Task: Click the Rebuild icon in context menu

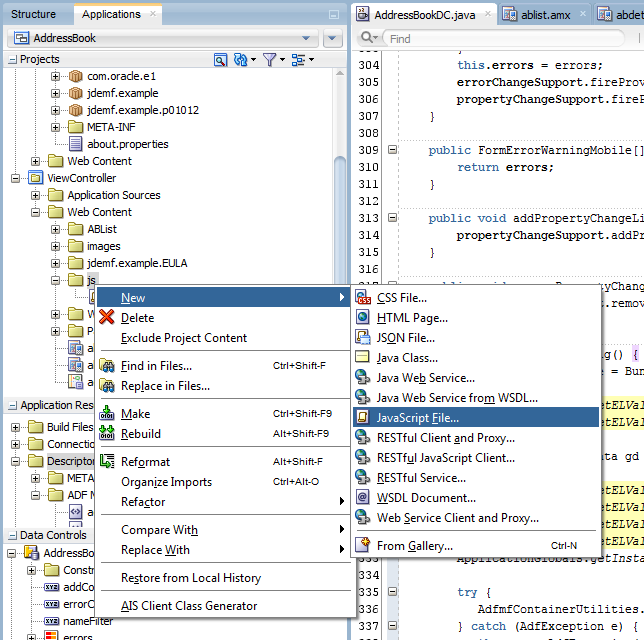Action: [x=107, y=434]
